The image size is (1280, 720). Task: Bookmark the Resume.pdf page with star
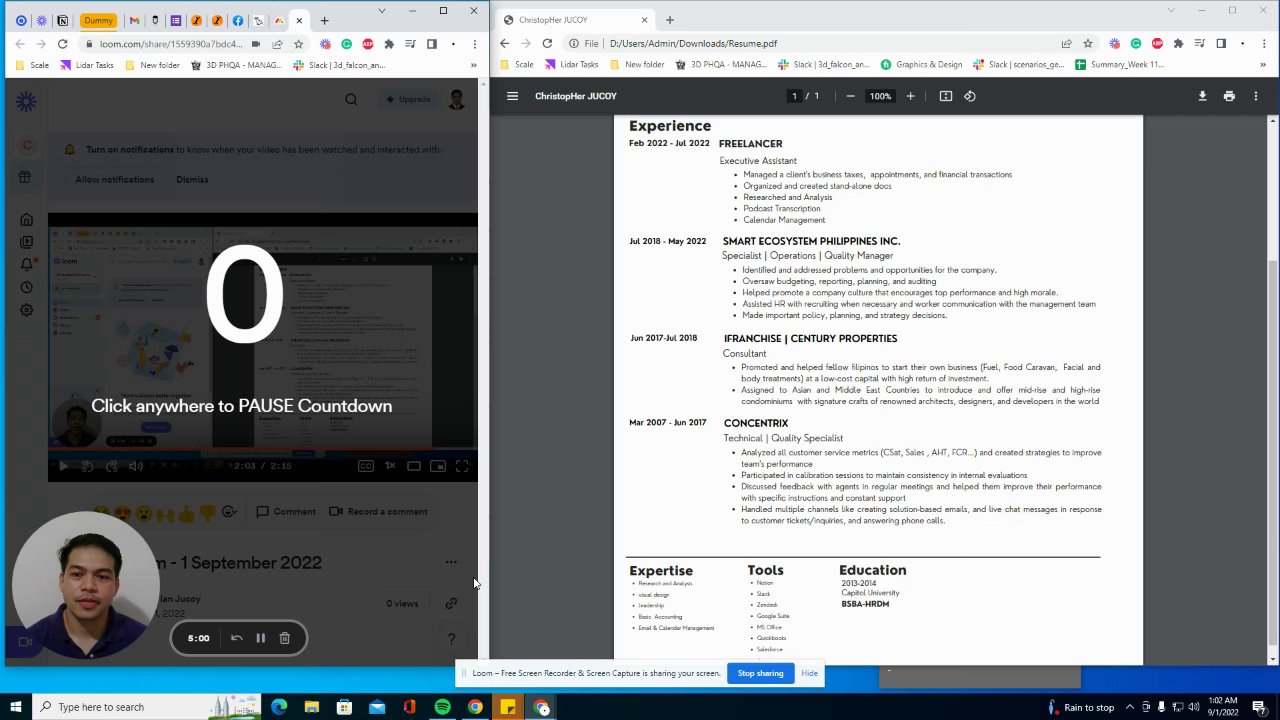1088,43
